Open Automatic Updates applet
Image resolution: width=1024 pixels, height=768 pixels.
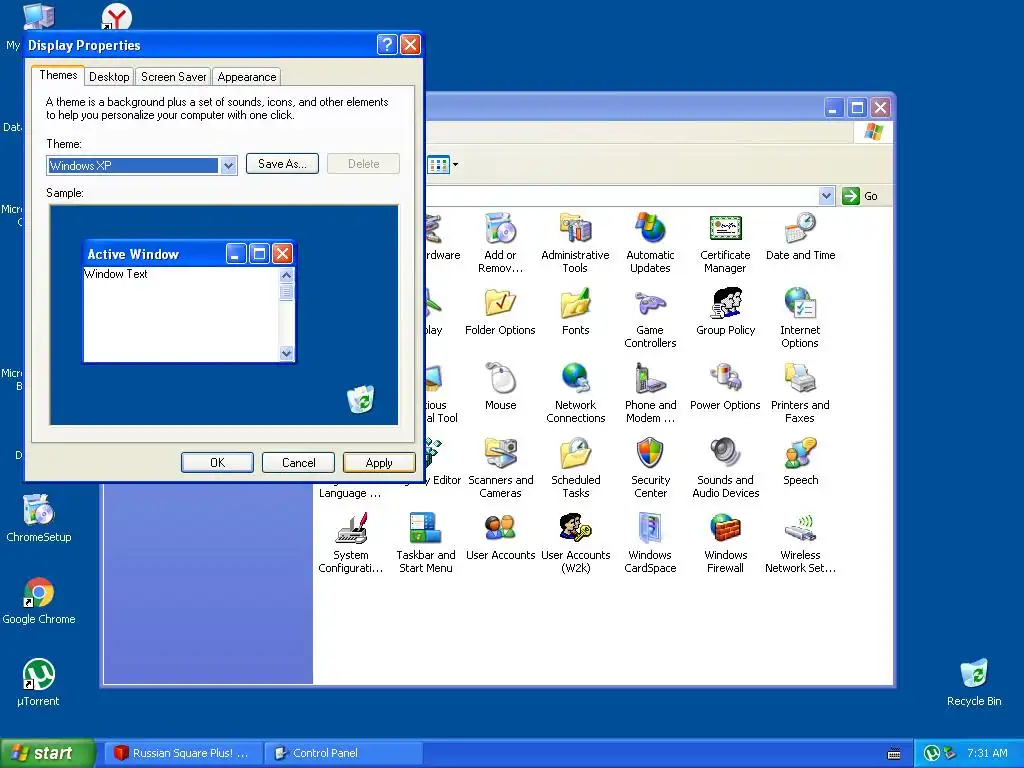[x=650, y=229]
